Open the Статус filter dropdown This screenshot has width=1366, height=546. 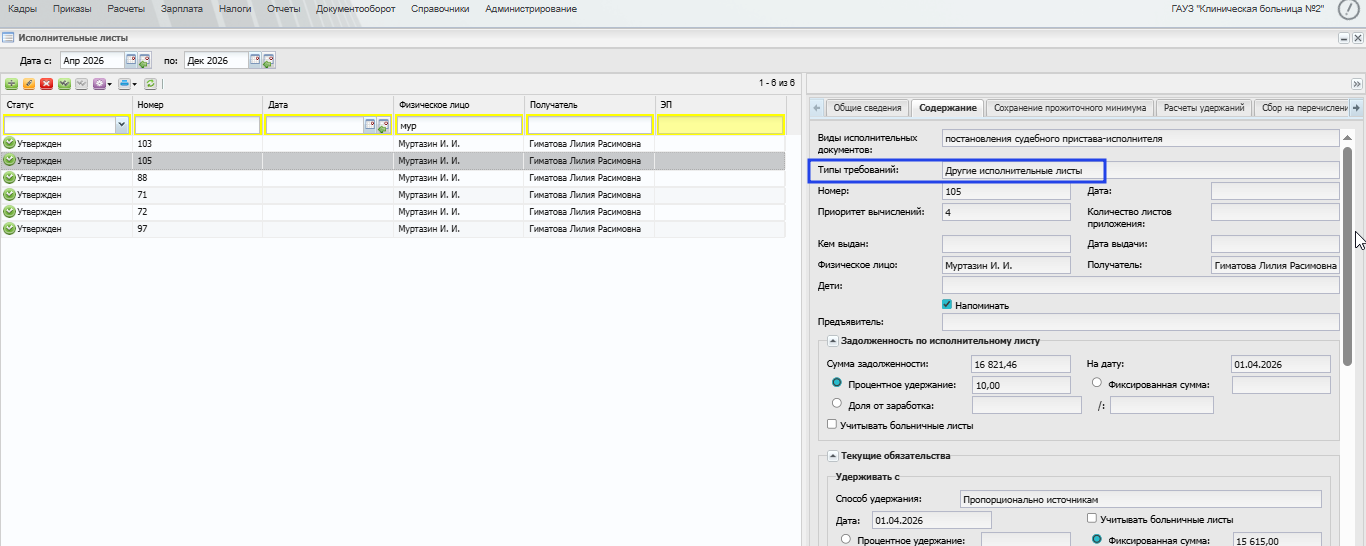click(x=122, y=125)
